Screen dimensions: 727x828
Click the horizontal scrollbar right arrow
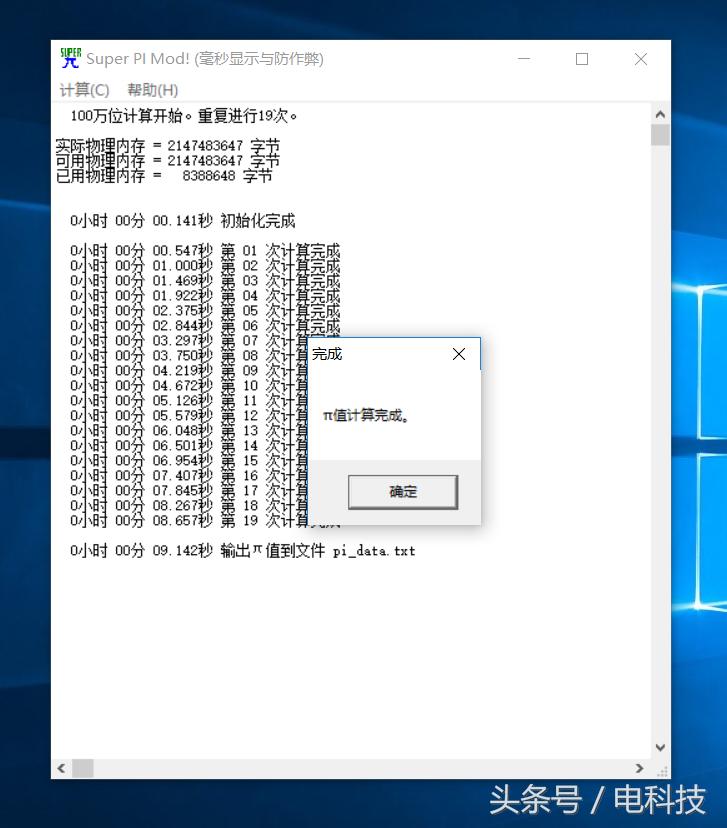[x=640, y=768]
